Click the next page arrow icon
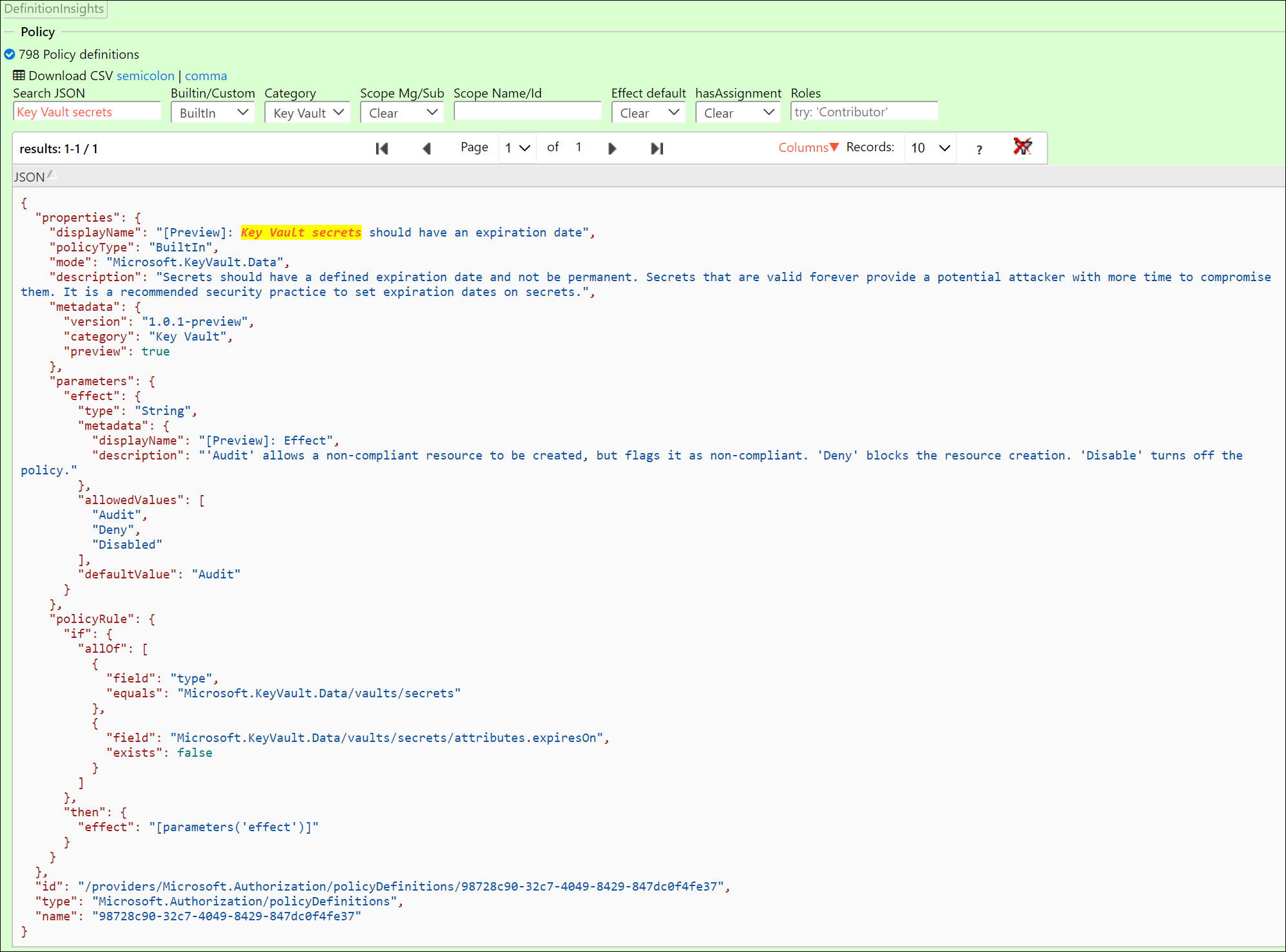This screenshot has height=952, width=1286. [612, 149]
